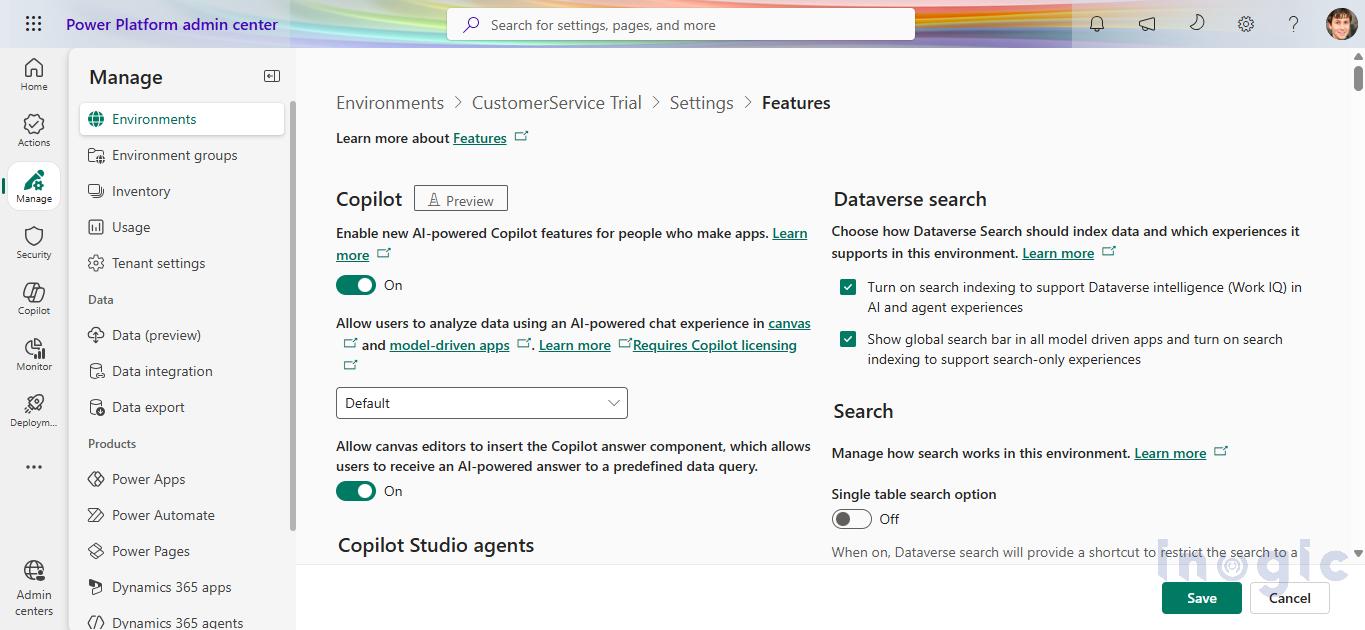1365x630 pixels.
Task: Toggle Copilot answer component switch
Action: (356, 491)
